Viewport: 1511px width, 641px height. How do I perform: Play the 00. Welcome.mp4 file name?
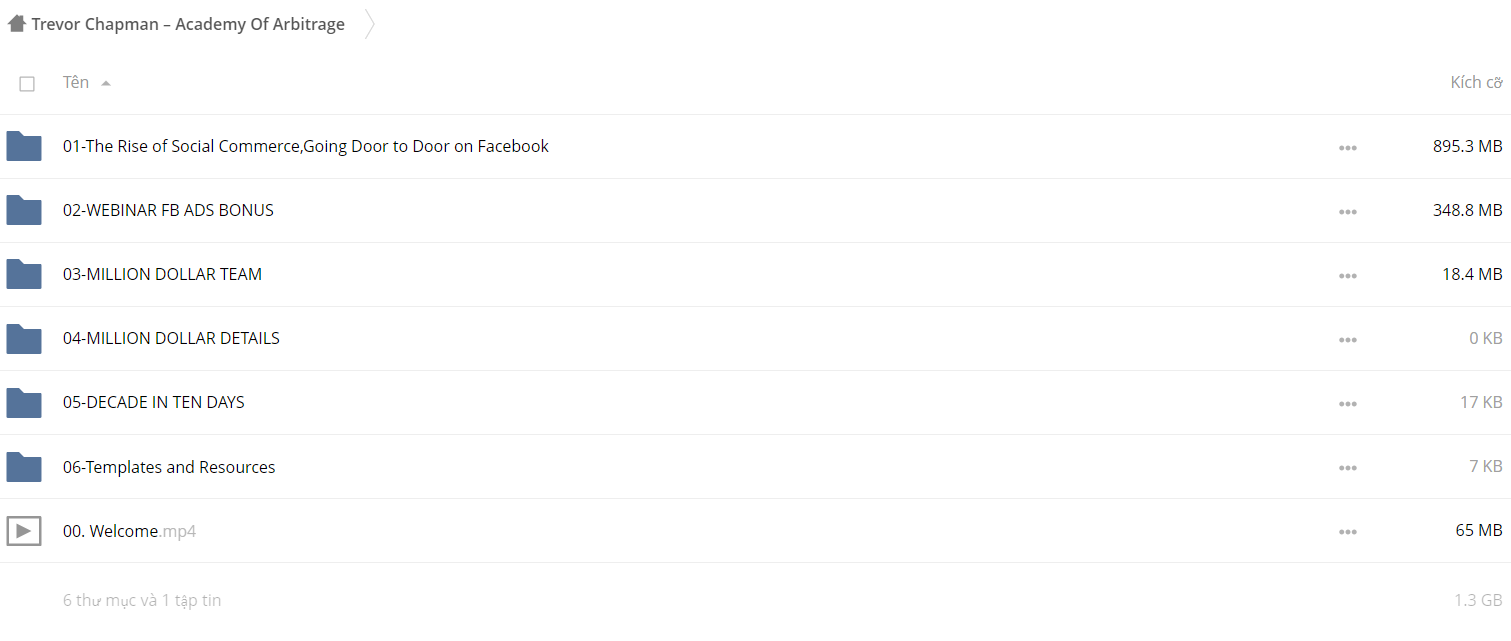click(x=129, y=531)
